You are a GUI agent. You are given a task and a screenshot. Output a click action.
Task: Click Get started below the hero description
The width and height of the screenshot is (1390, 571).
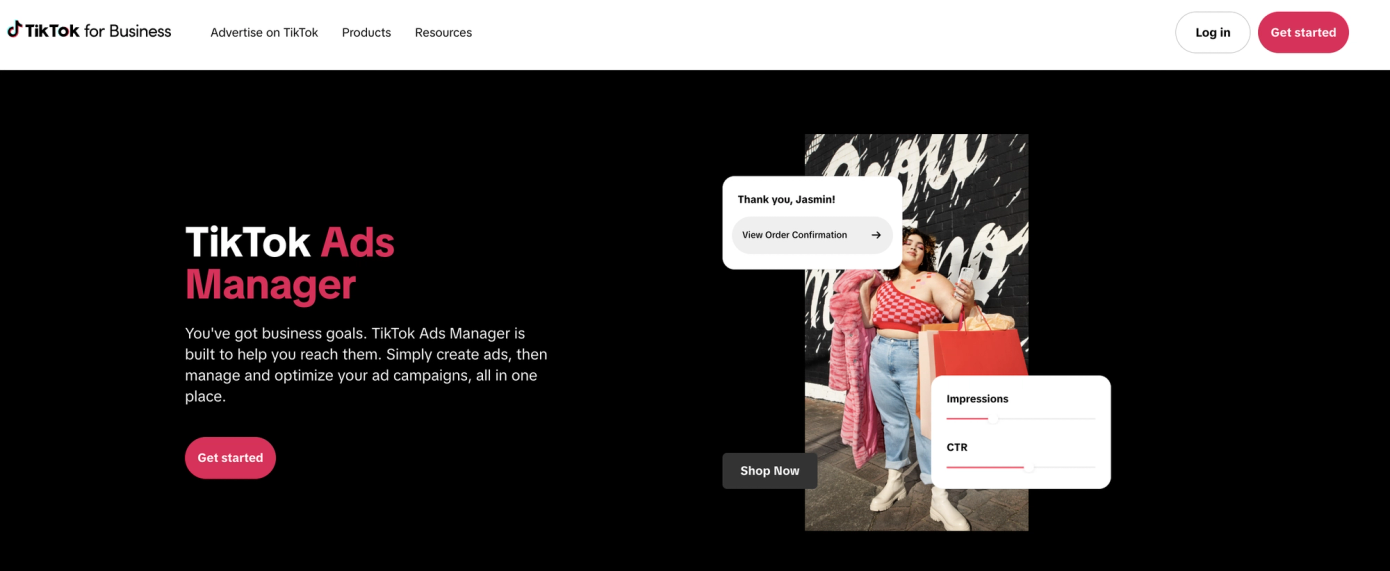coord(230,457)
